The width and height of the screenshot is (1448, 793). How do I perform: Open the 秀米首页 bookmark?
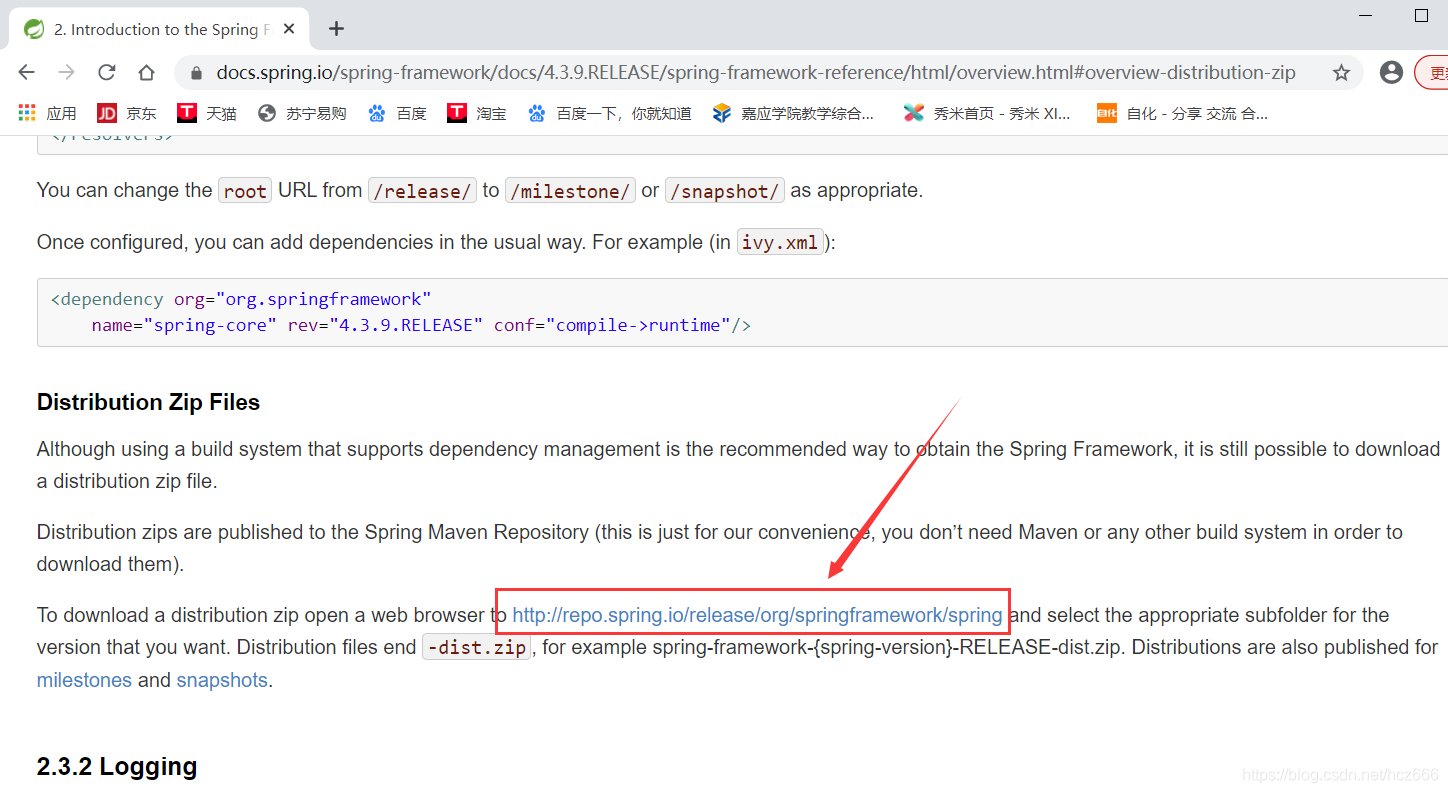pos(987,113)
